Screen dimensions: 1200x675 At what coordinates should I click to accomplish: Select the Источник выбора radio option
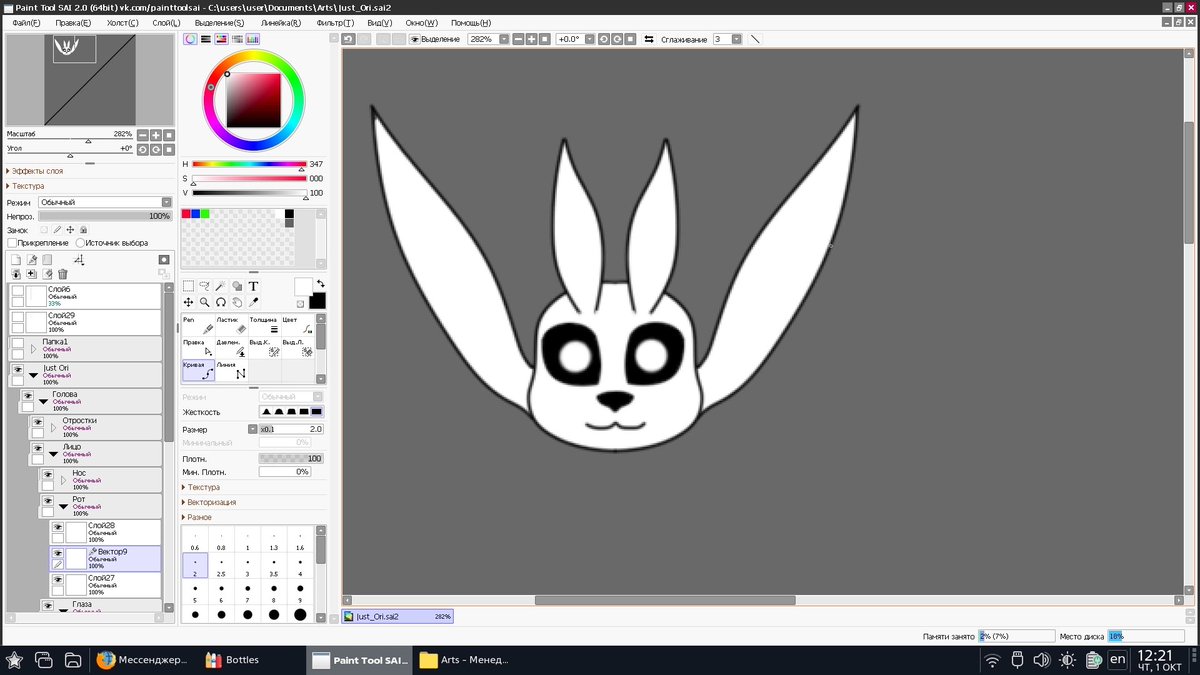point(80,243)
